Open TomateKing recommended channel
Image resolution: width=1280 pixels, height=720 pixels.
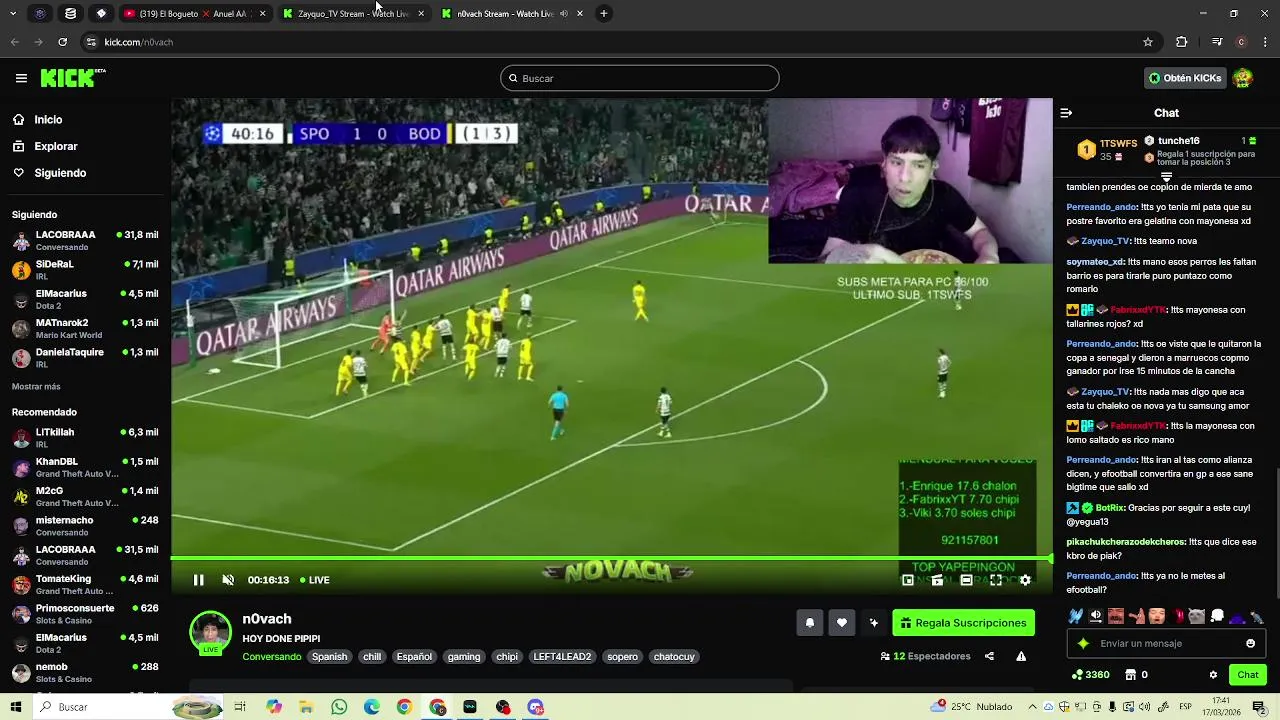(85, 585)
